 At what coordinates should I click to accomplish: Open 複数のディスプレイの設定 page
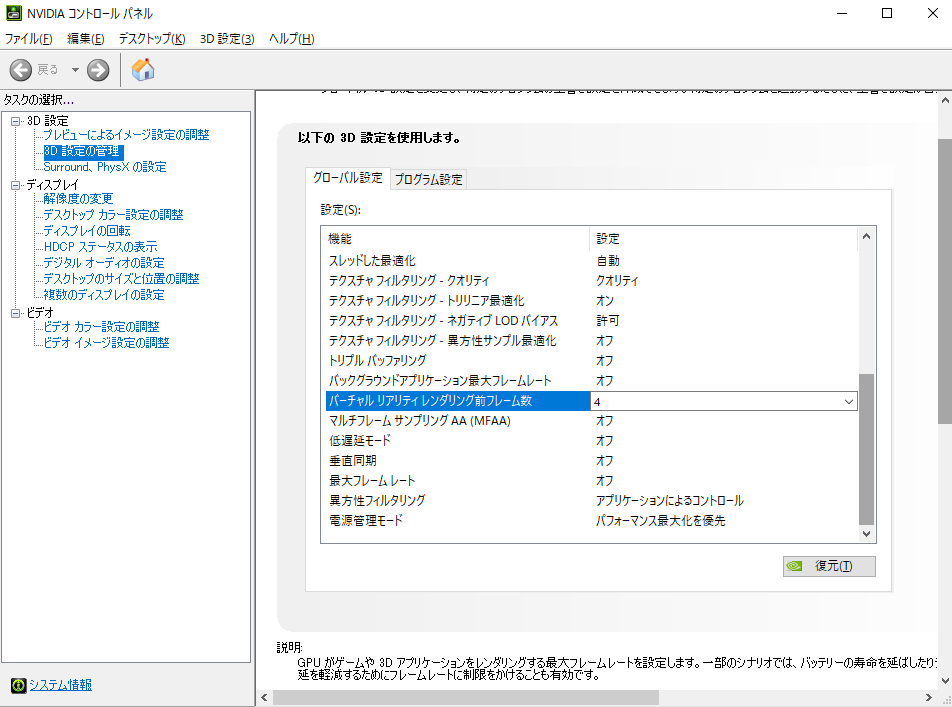pyautogui.click(x=104, y=295)
